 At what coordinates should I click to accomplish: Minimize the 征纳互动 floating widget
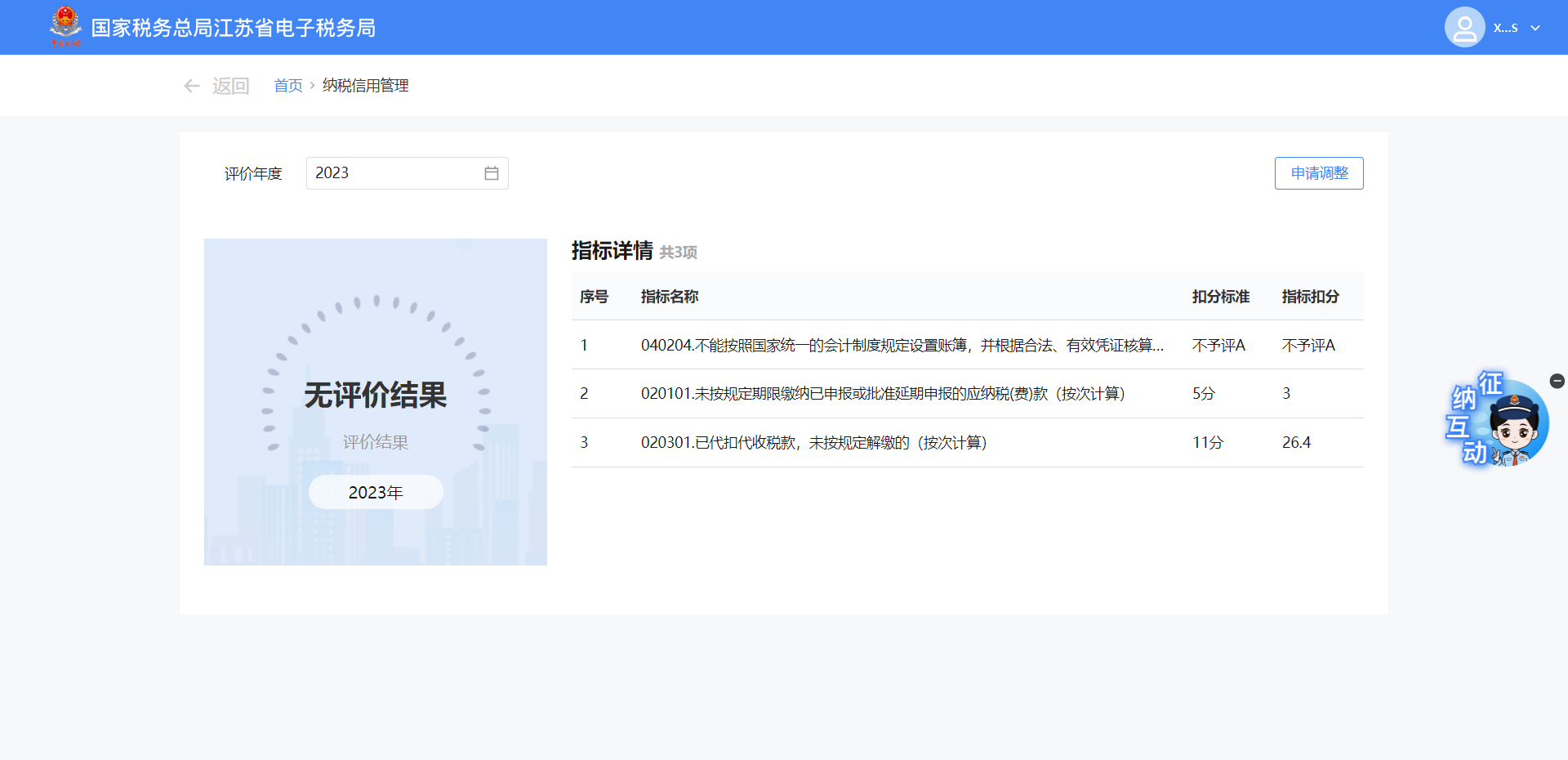click(1557, 381)
